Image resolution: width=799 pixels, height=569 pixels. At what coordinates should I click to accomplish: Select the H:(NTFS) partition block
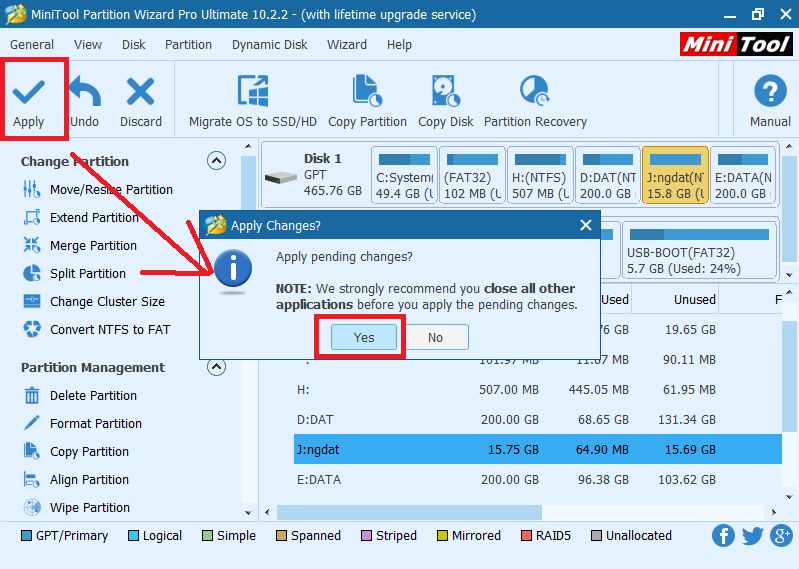[540, 175]
